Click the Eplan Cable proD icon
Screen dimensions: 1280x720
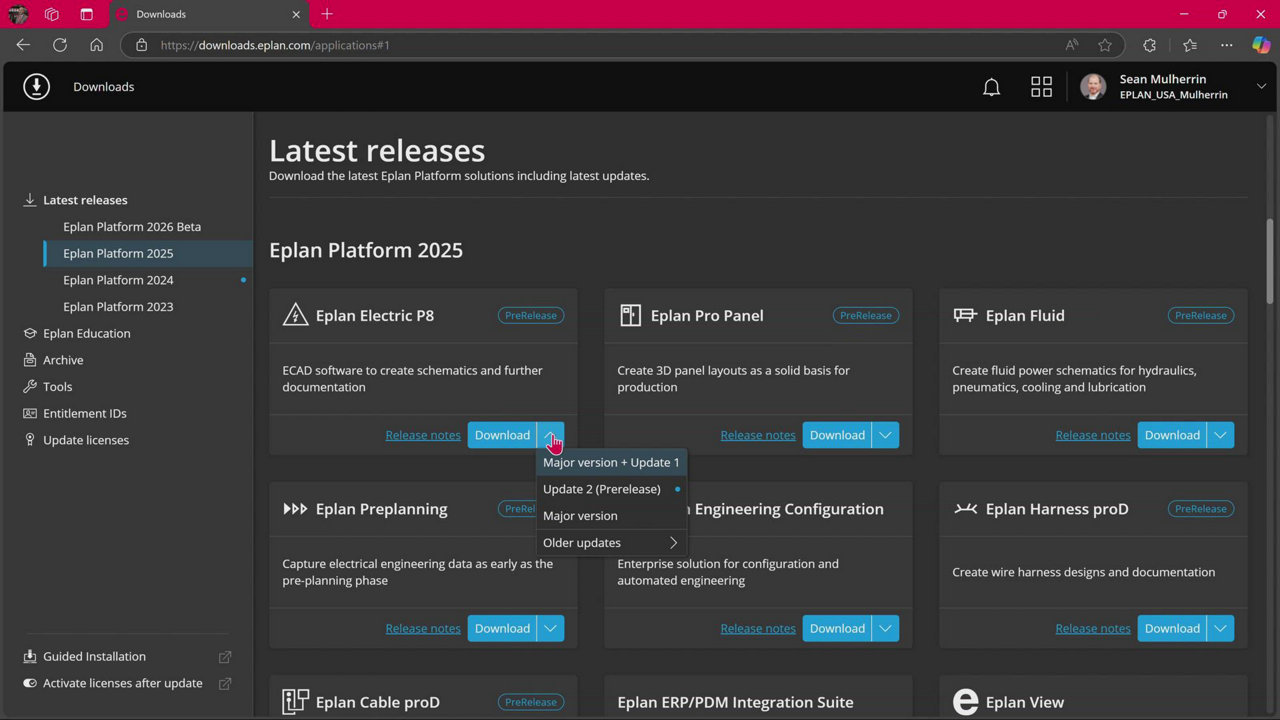coord(295,702)
